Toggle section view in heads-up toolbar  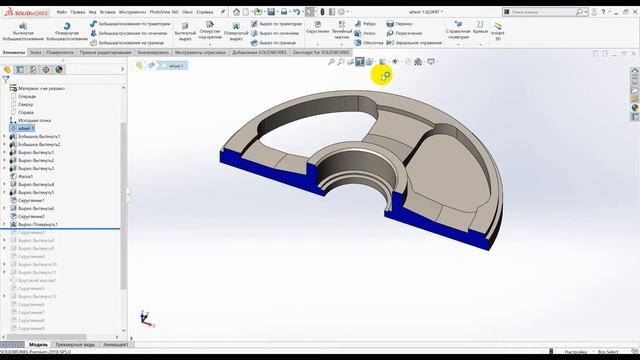pos(360,62)
